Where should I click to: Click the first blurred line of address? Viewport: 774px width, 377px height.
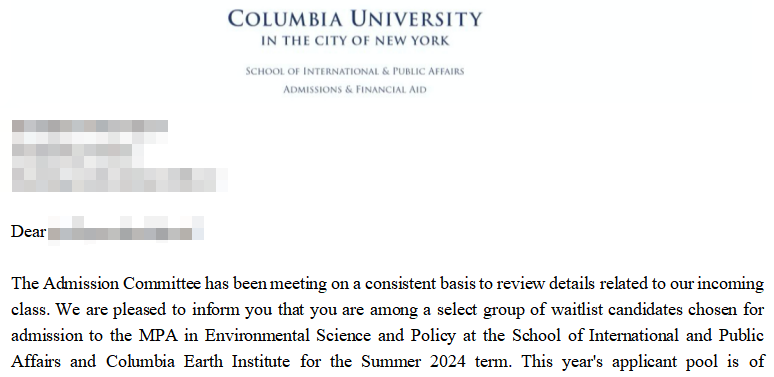(89, 126)
